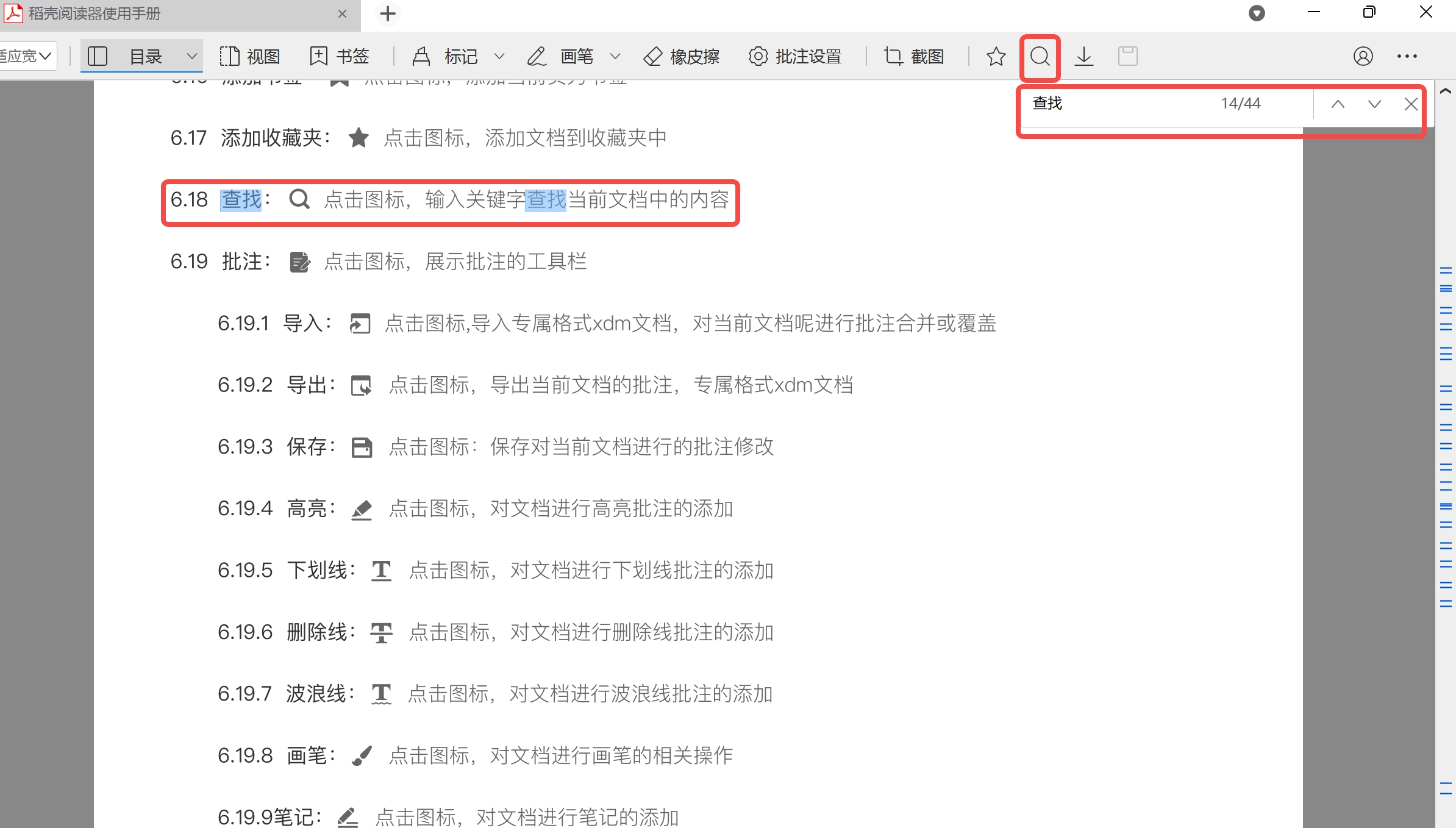
Task: Go to previous search result
Action: [x=1338, y=104]
